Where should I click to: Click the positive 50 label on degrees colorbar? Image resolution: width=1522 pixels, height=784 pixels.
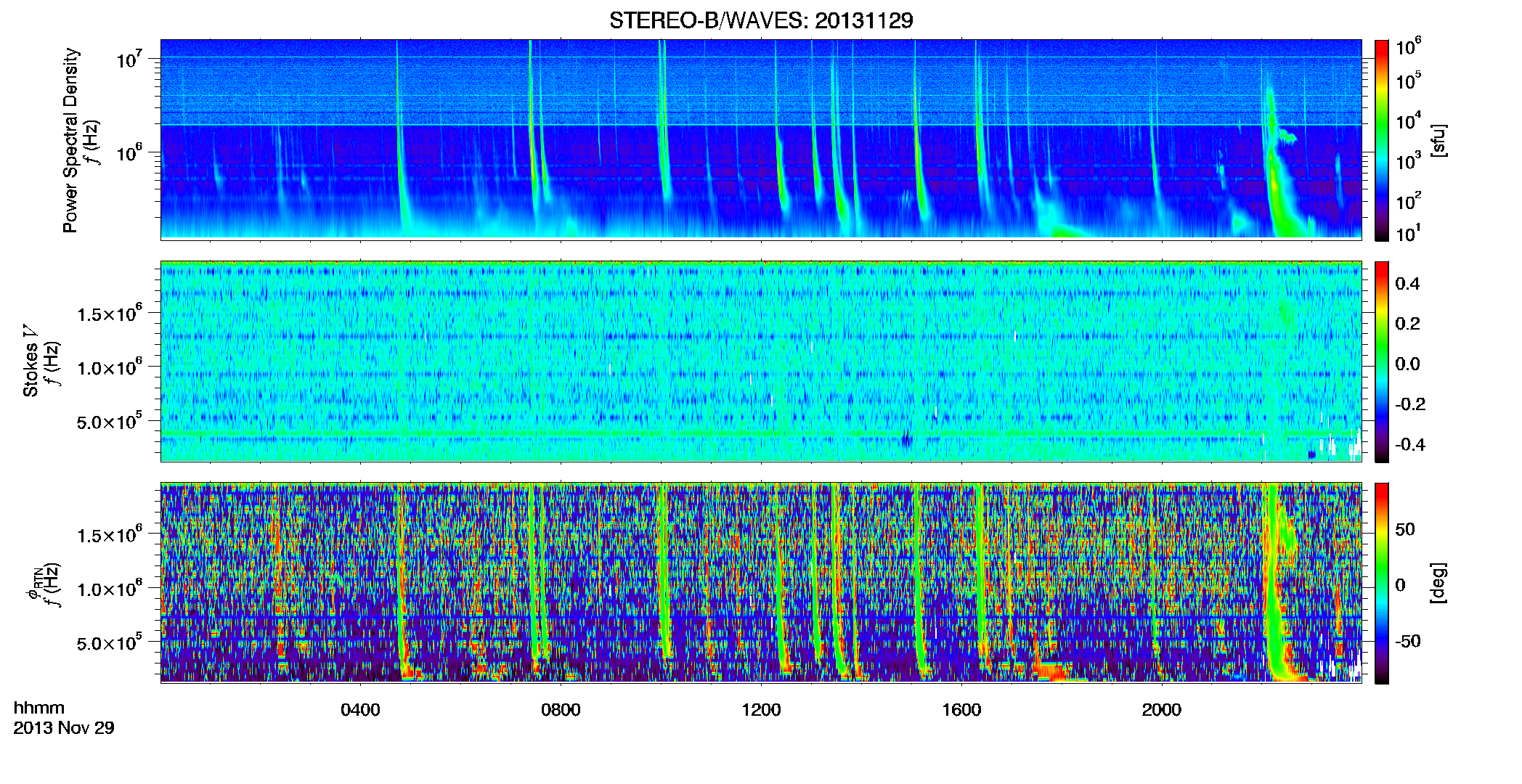click(1405, 529)
